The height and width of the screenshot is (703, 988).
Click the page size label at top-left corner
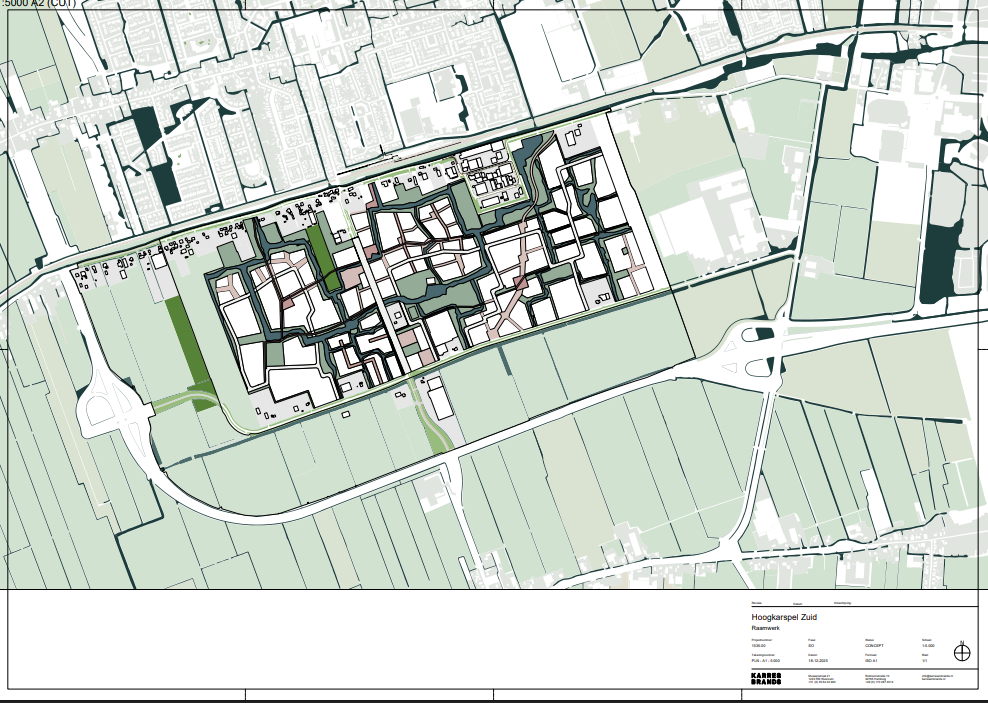click(38, 4)
